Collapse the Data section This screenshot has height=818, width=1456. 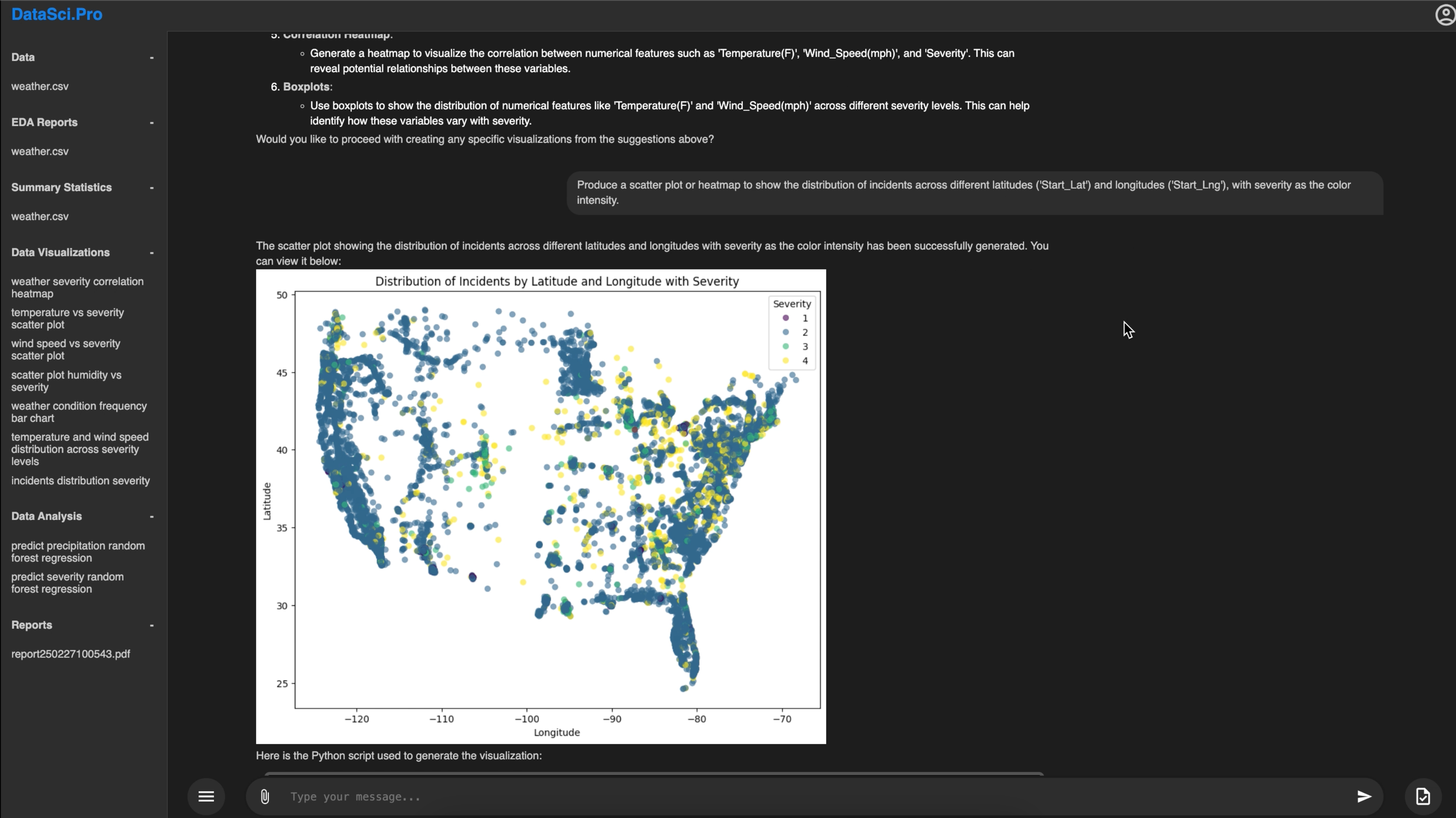pyautogui.click(x=152, y=58)
